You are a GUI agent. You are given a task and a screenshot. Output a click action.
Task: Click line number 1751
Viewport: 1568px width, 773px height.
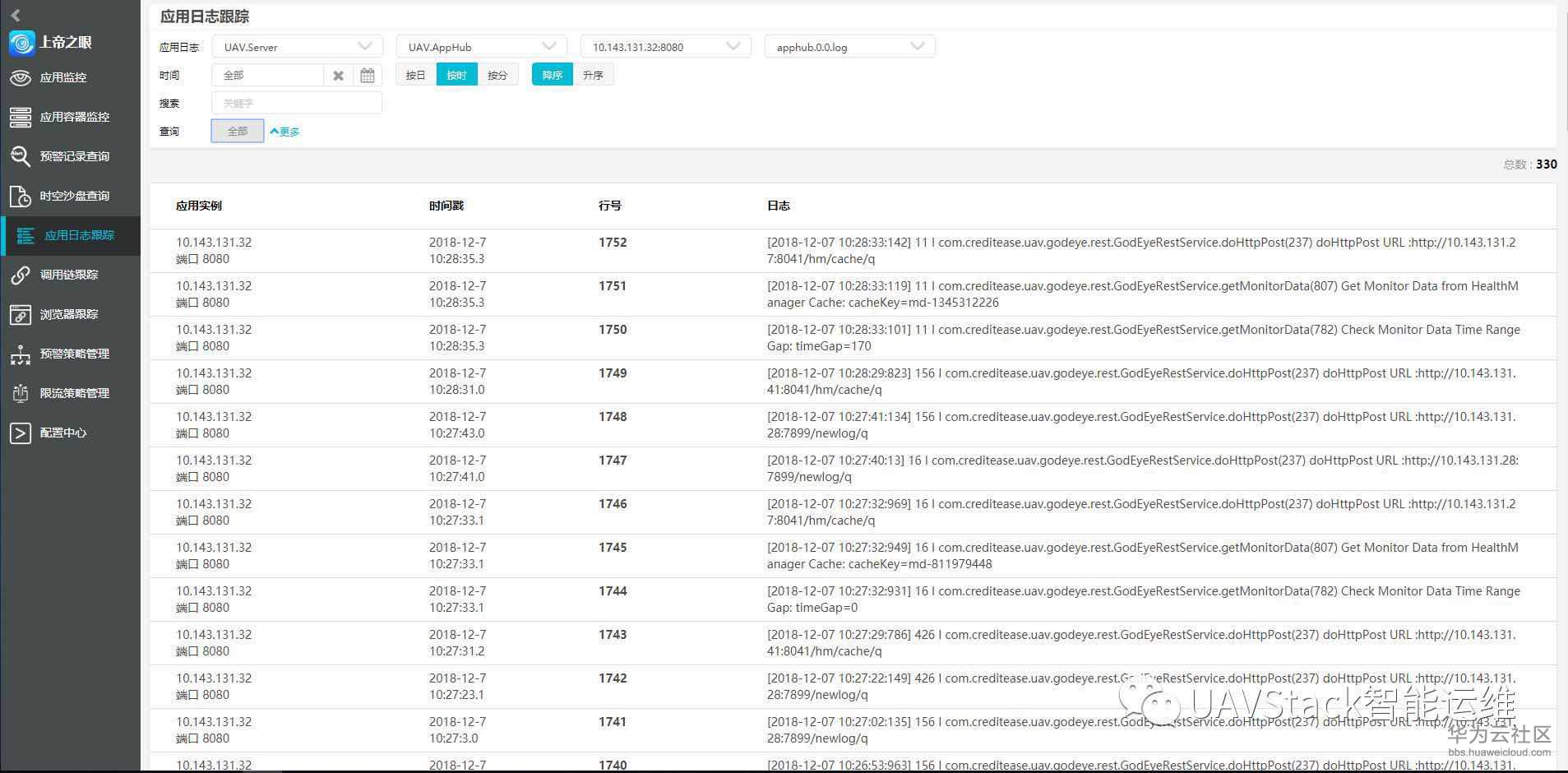(613, 286)
